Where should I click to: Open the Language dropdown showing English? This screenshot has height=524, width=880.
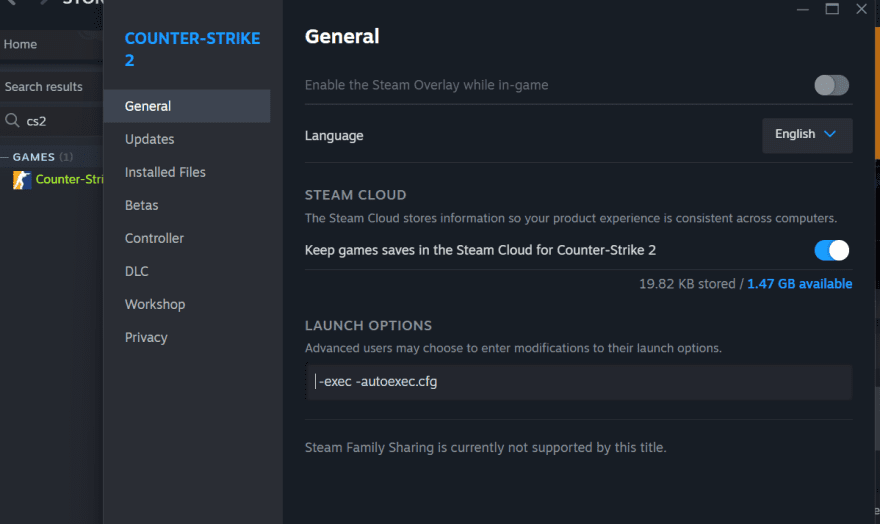pyautogui.click(x=807, y=135)
